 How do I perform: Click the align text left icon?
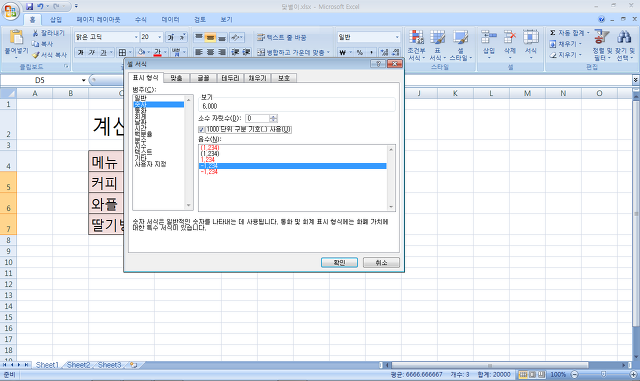pos(199,52)
